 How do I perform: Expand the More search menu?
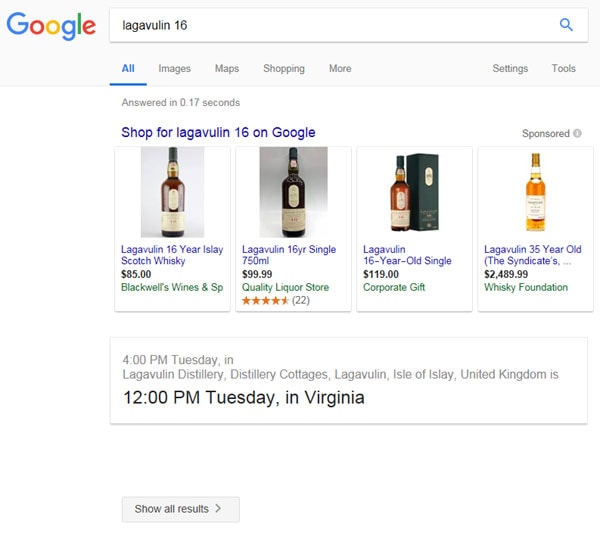coord(340,69)
